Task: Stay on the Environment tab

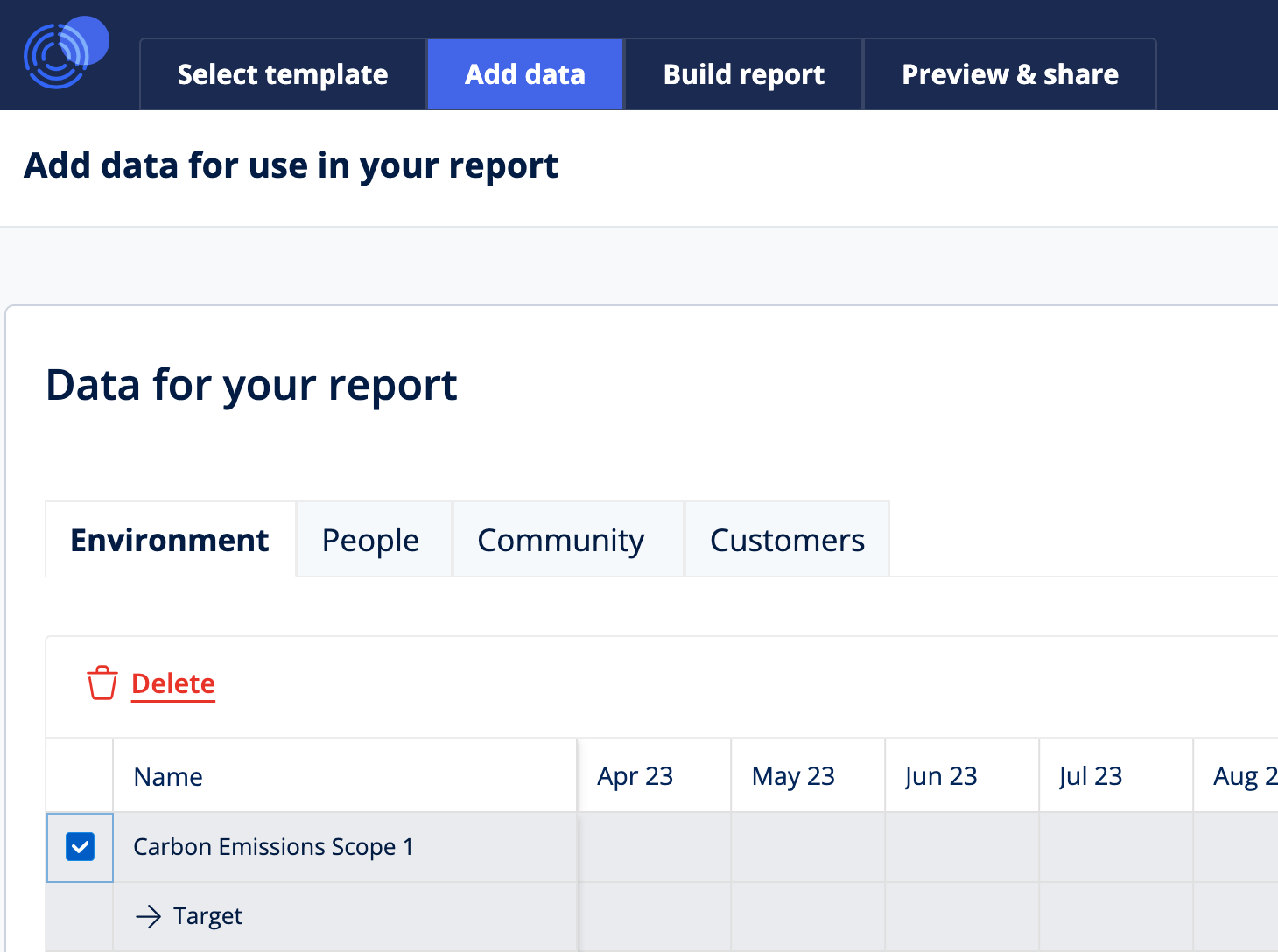Action: (x=169, y=539)
